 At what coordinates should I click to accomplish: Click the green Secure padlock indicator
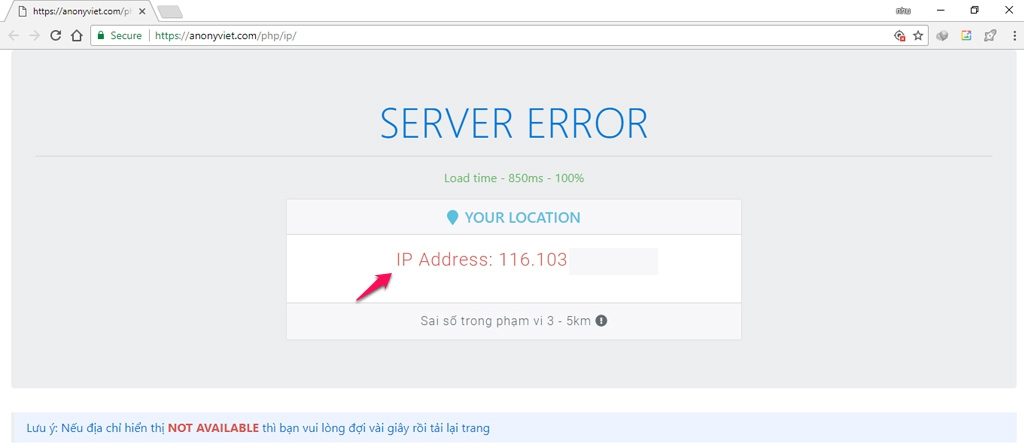pos(119,36)
